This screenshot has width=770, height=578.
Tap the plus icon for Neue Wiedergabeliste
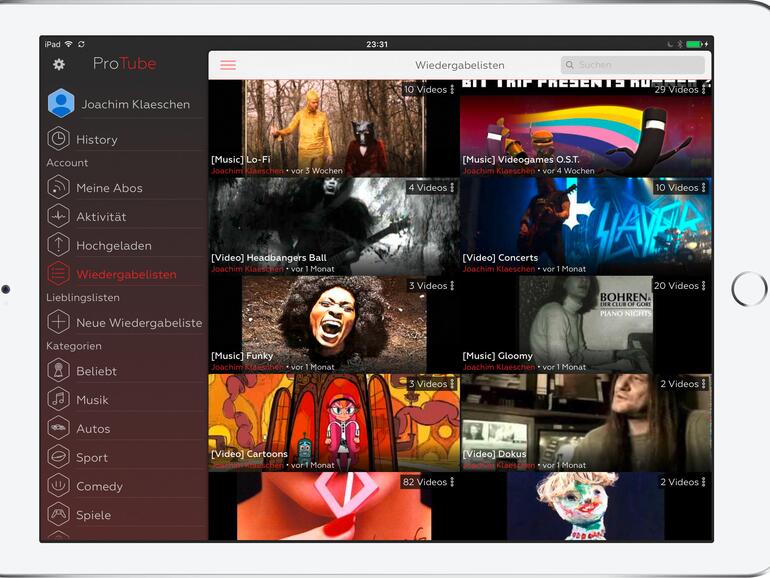(x=59, y=322)
